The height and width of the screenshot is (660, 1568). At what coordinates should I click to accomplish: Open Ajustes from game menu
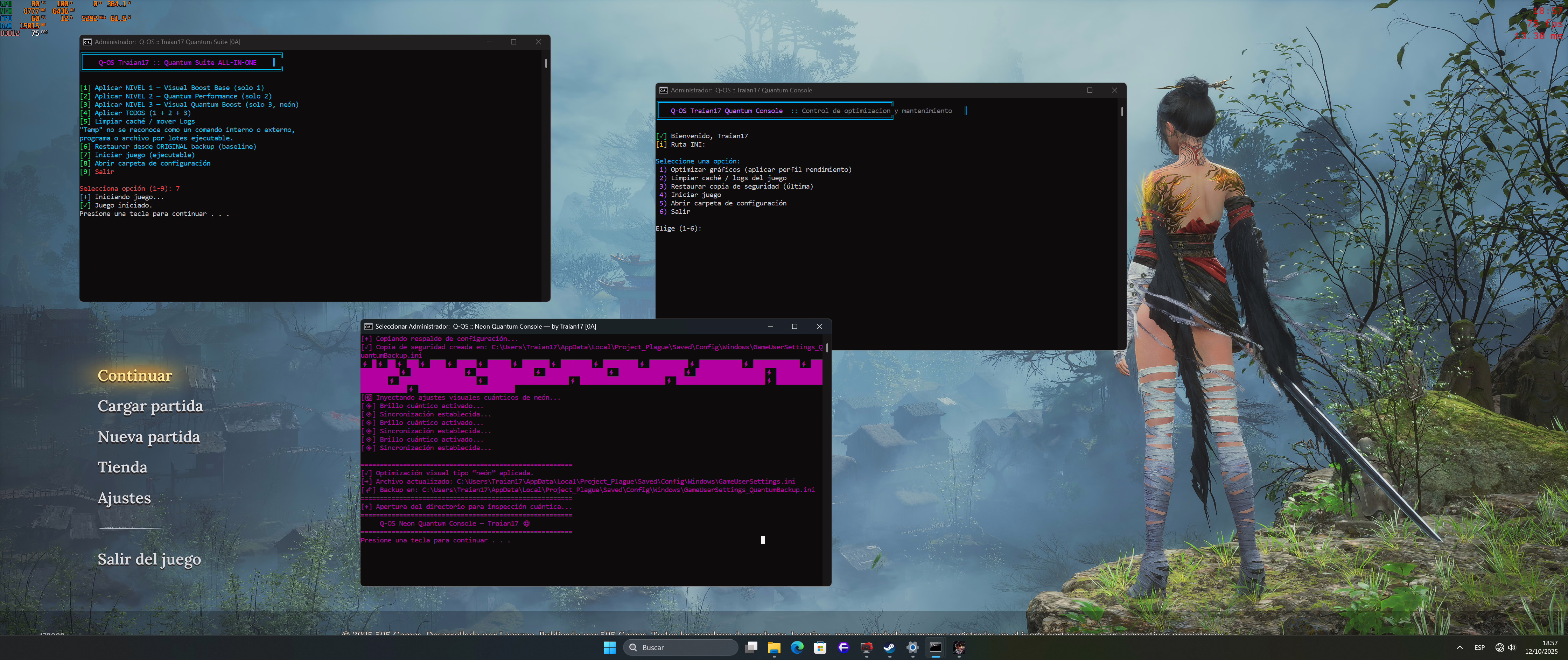[x=124, y=497]
